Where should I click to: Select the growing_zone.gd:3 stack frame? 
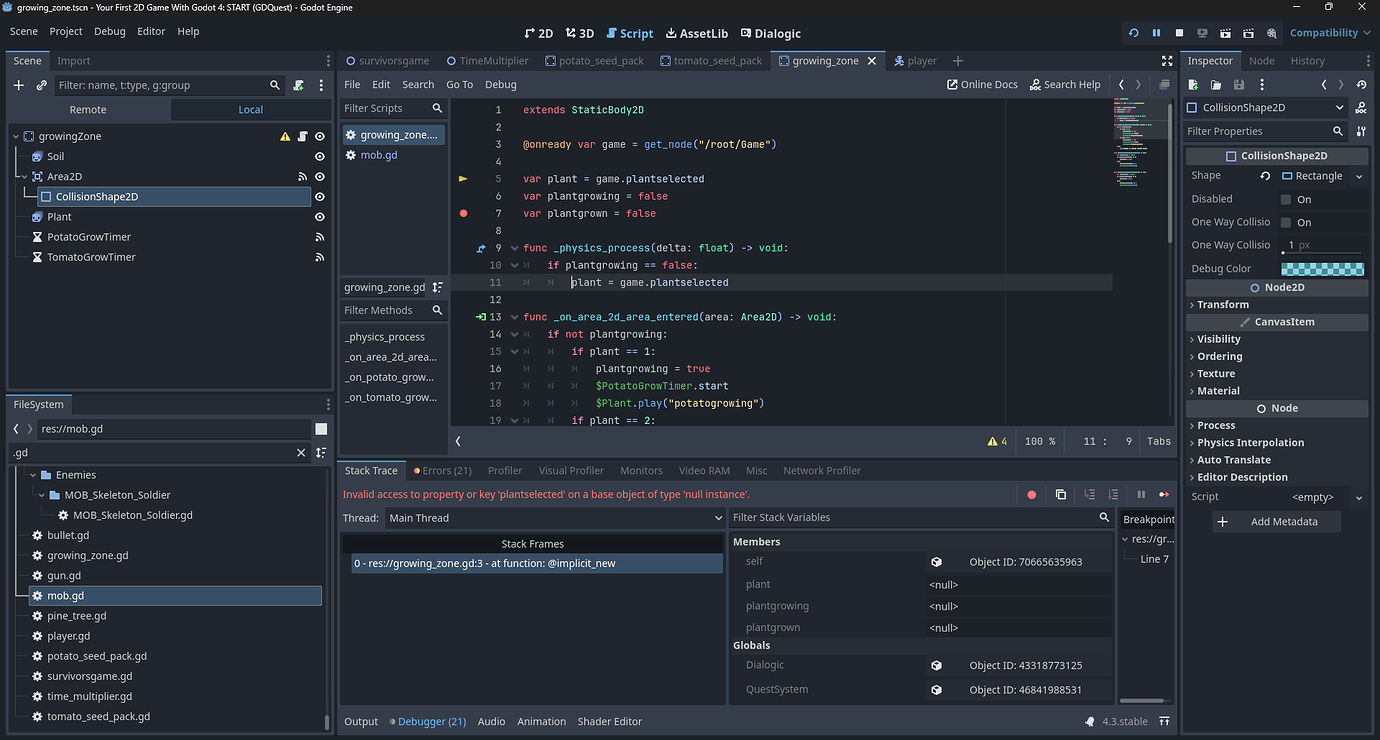tap(533, 562)
